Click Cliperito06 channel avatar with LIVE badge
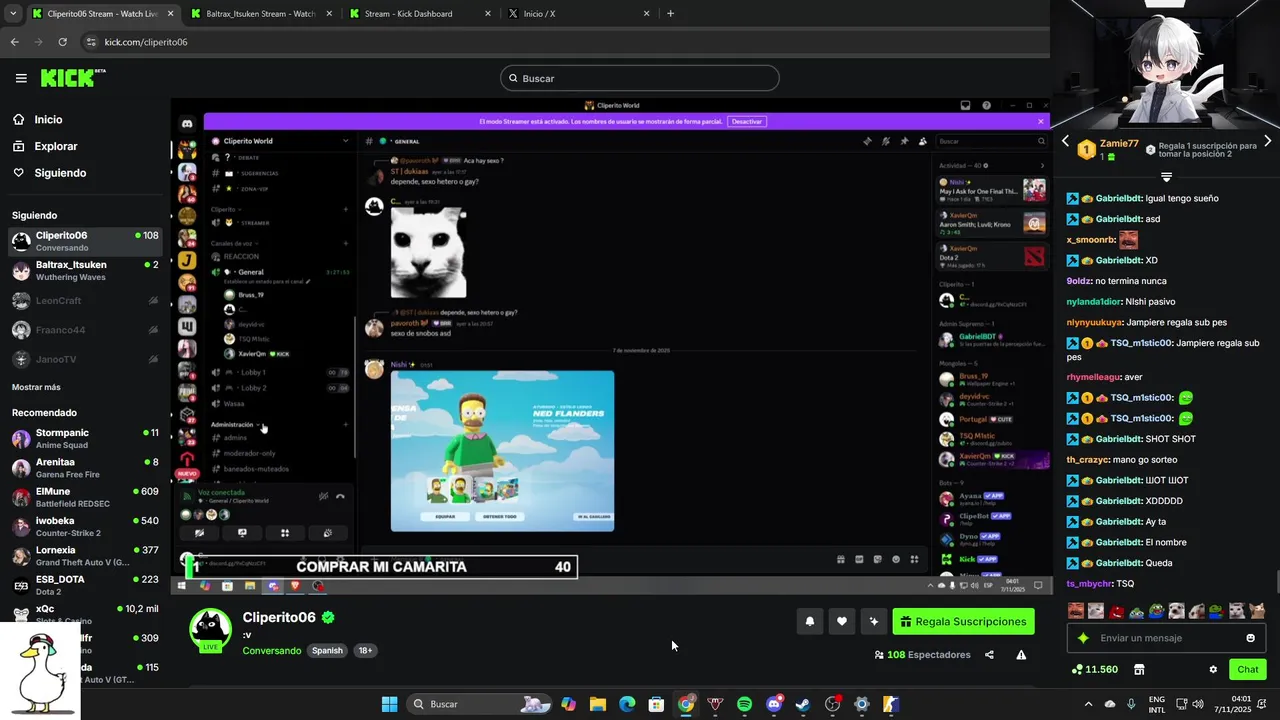 [x=210, y=629]
